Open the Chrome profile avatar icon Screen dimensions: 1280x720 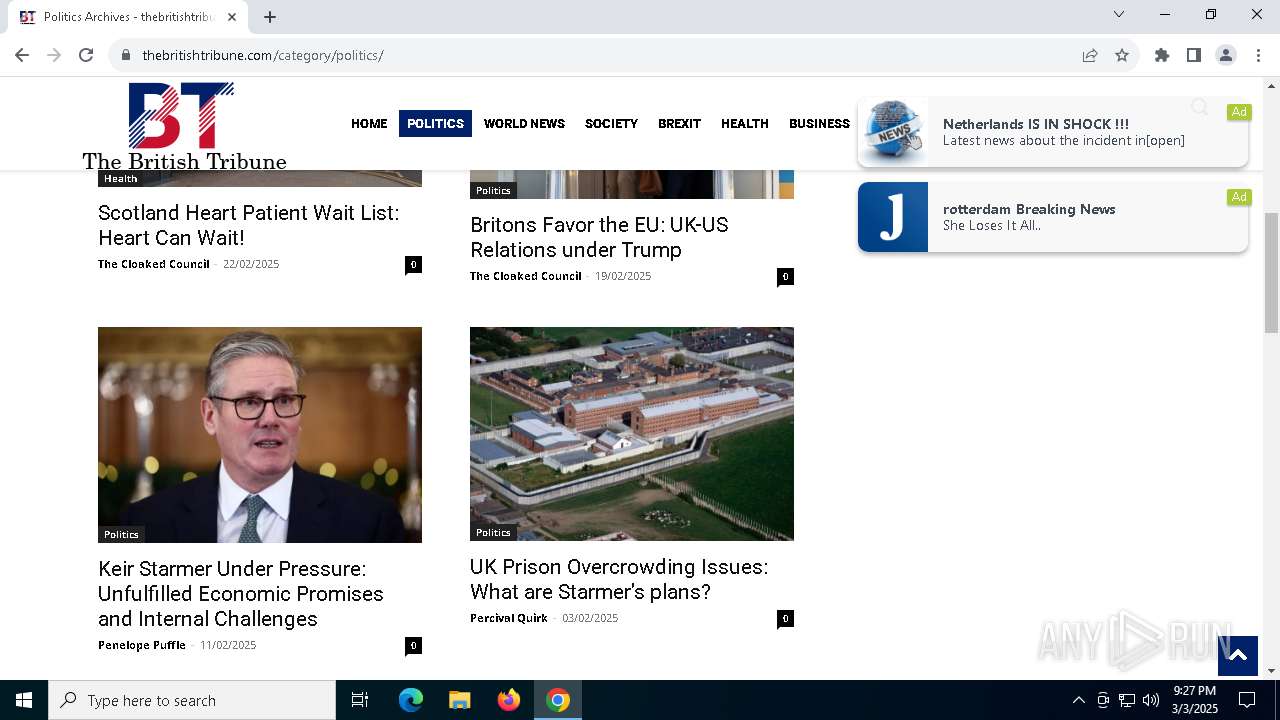tap(1226, 55)
